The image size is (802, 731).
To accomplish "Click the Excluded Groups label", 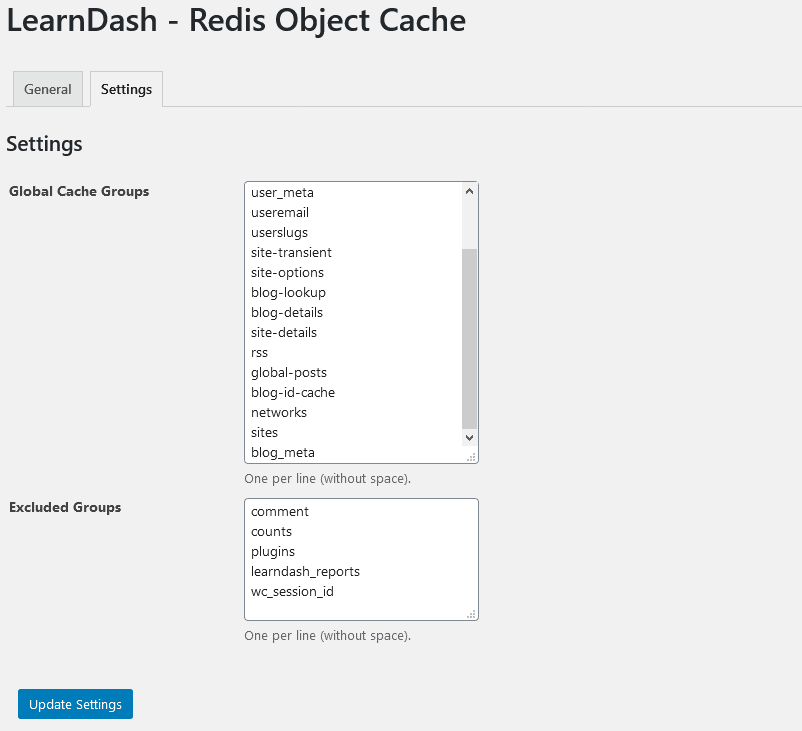I will coord(65,507).
